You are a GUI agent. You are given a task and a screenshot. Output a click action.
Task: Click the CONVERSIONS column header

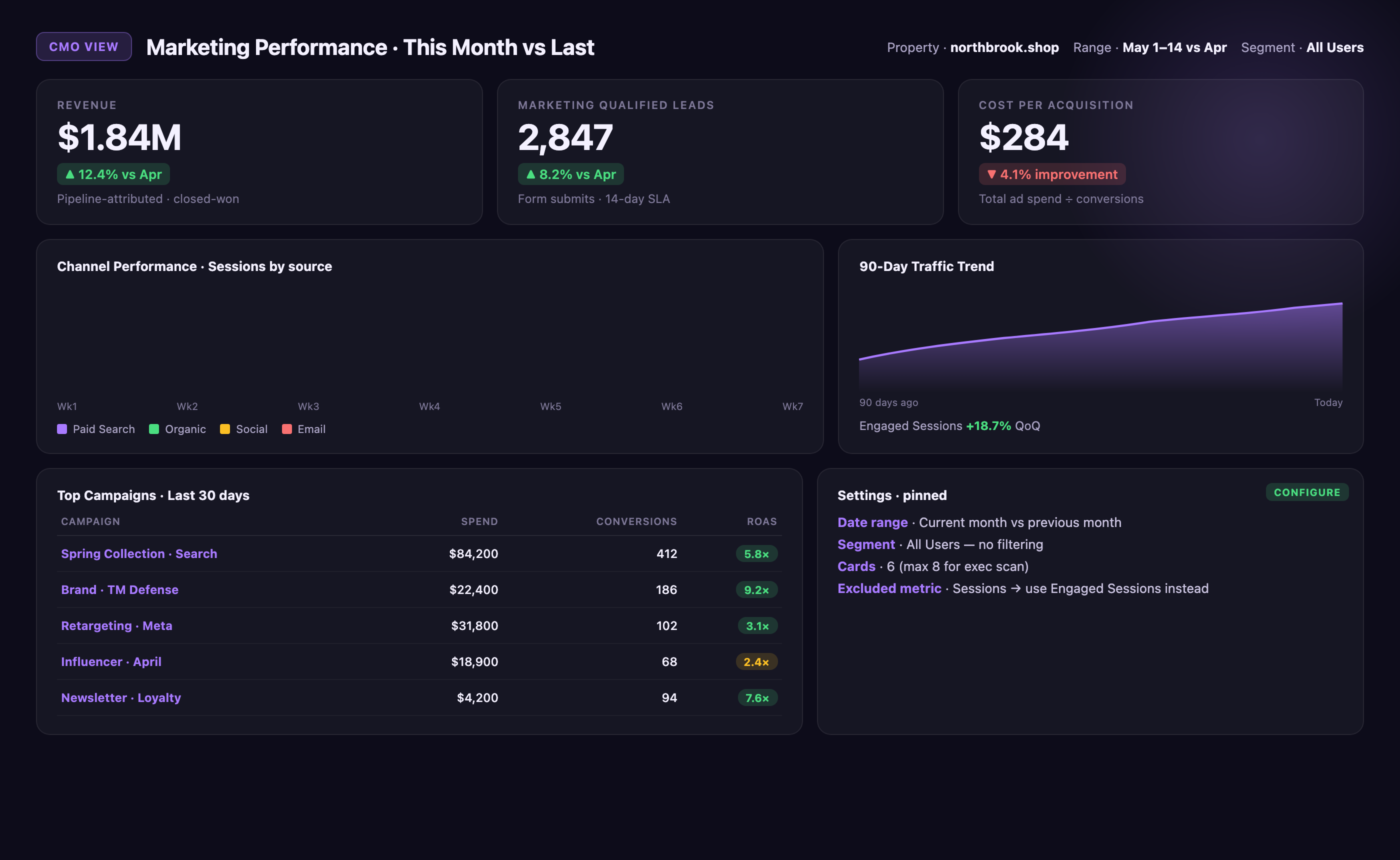click(x=636, y=521)
